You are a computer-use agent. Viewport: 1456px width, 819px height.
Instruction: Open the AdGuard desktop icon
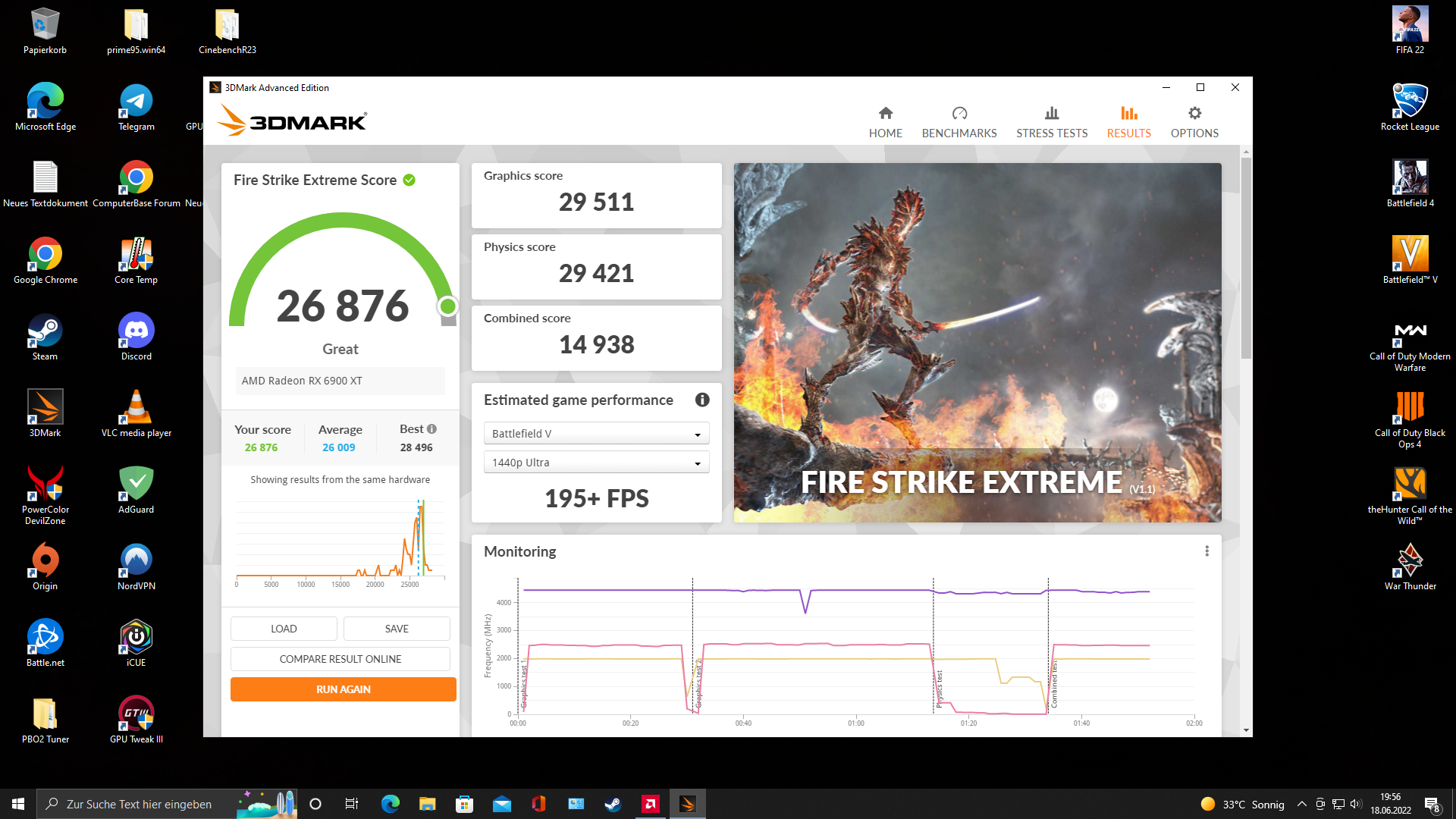(x=136, y=491)
